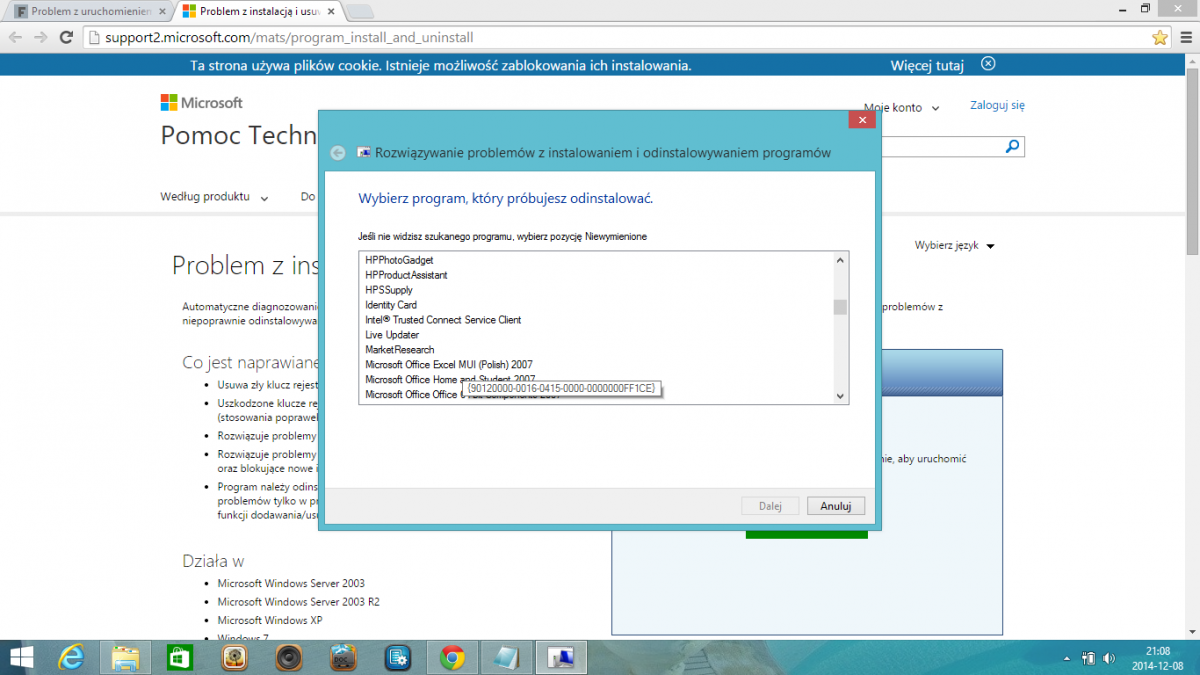Expand the 'Wybierz język' language selector
Viewport: 1200px width, 675px height.
point(954,245)
